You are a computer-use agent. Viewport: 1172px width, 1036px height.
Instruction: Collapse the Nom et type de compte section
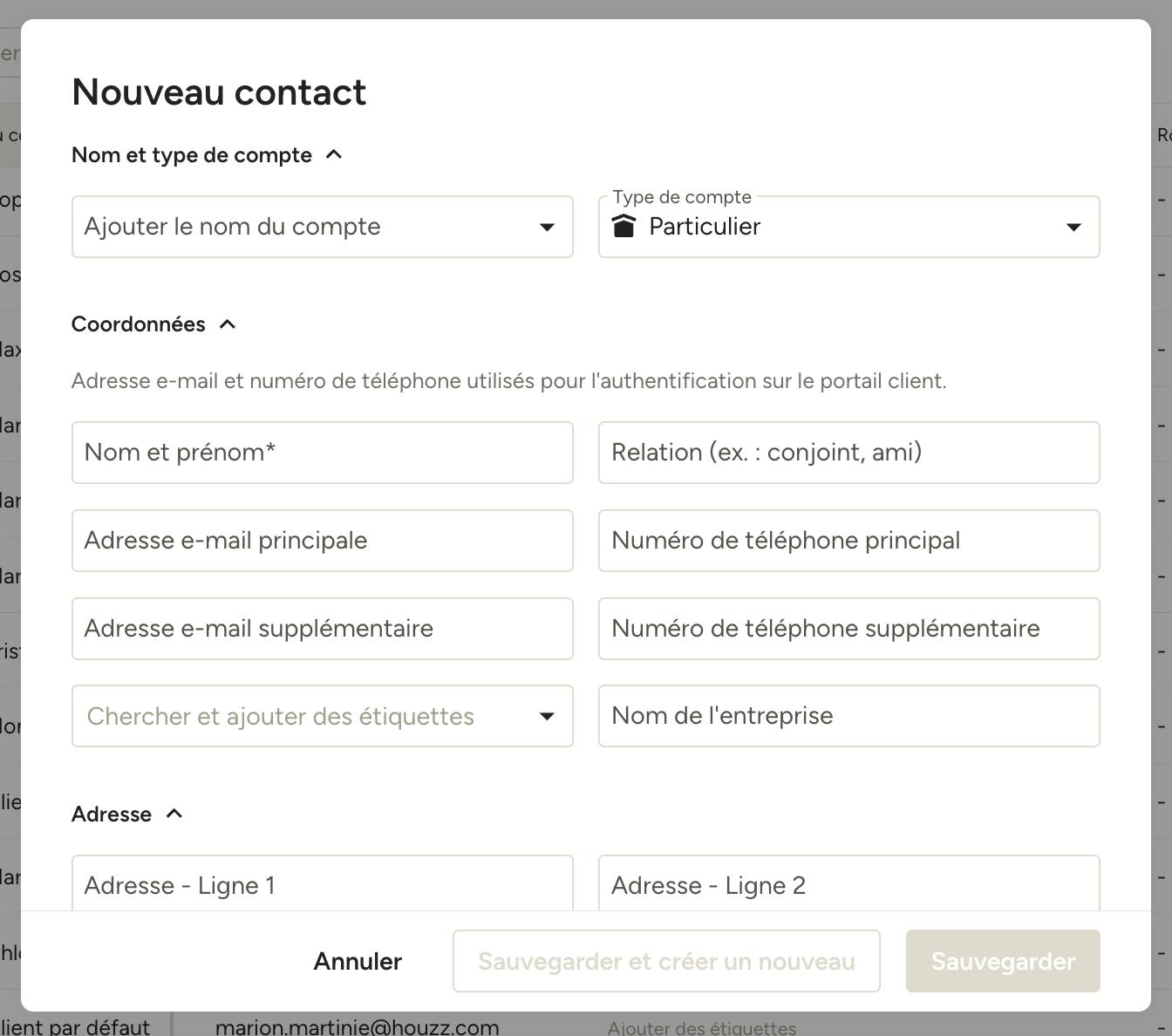coord(333,155)
